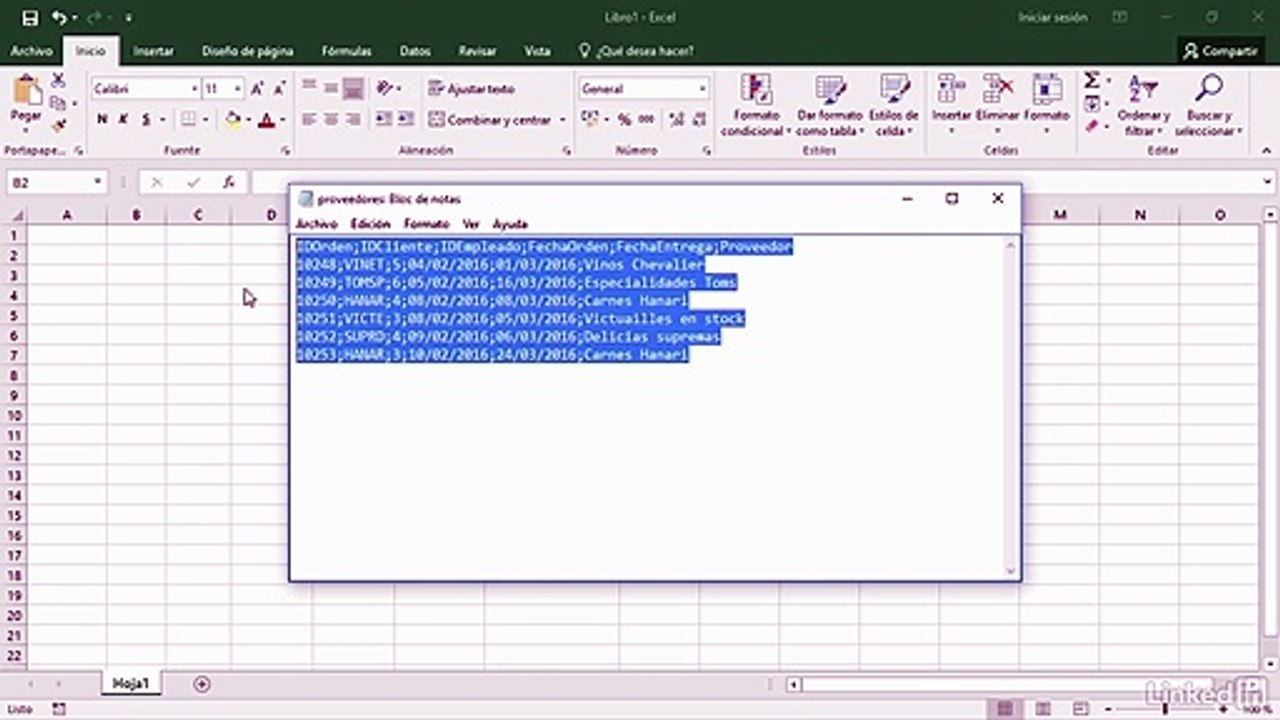The image size is (1280, 720).
Task: Open the Calibri font name dropdown
Action: tap(194, 89)
